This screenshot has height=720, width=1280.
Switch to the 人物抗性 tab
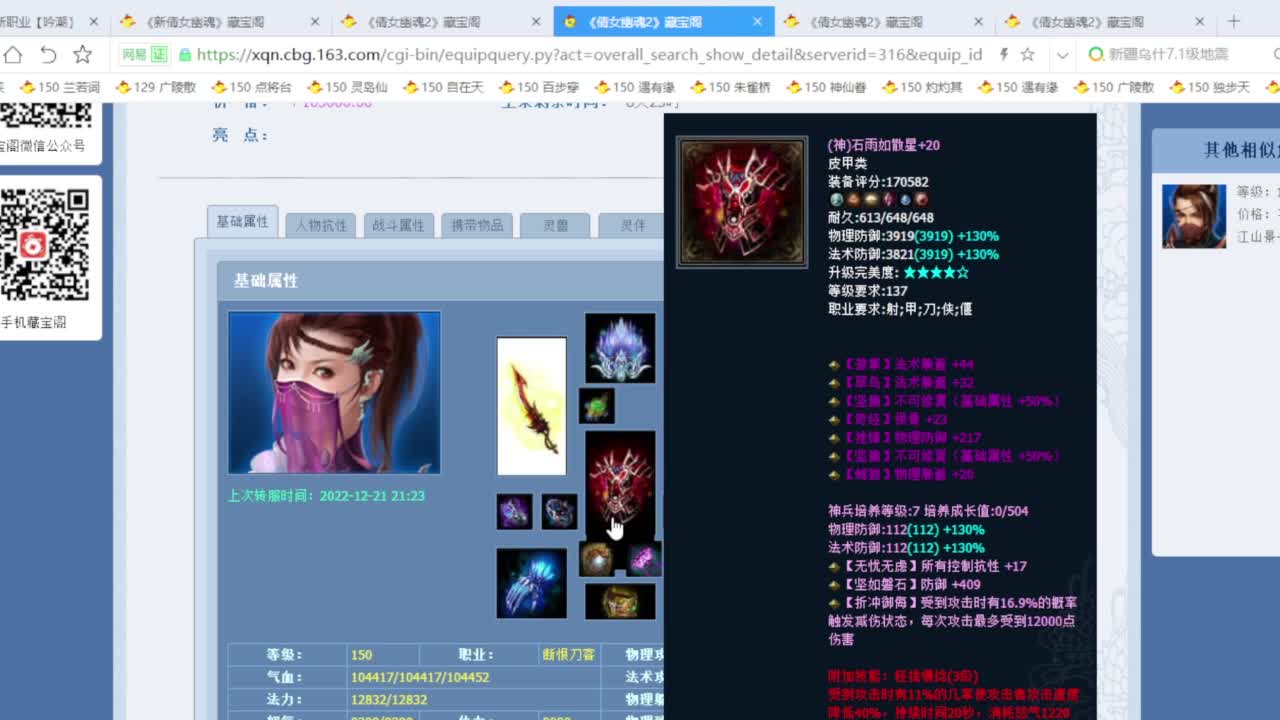tap(322, 226)
